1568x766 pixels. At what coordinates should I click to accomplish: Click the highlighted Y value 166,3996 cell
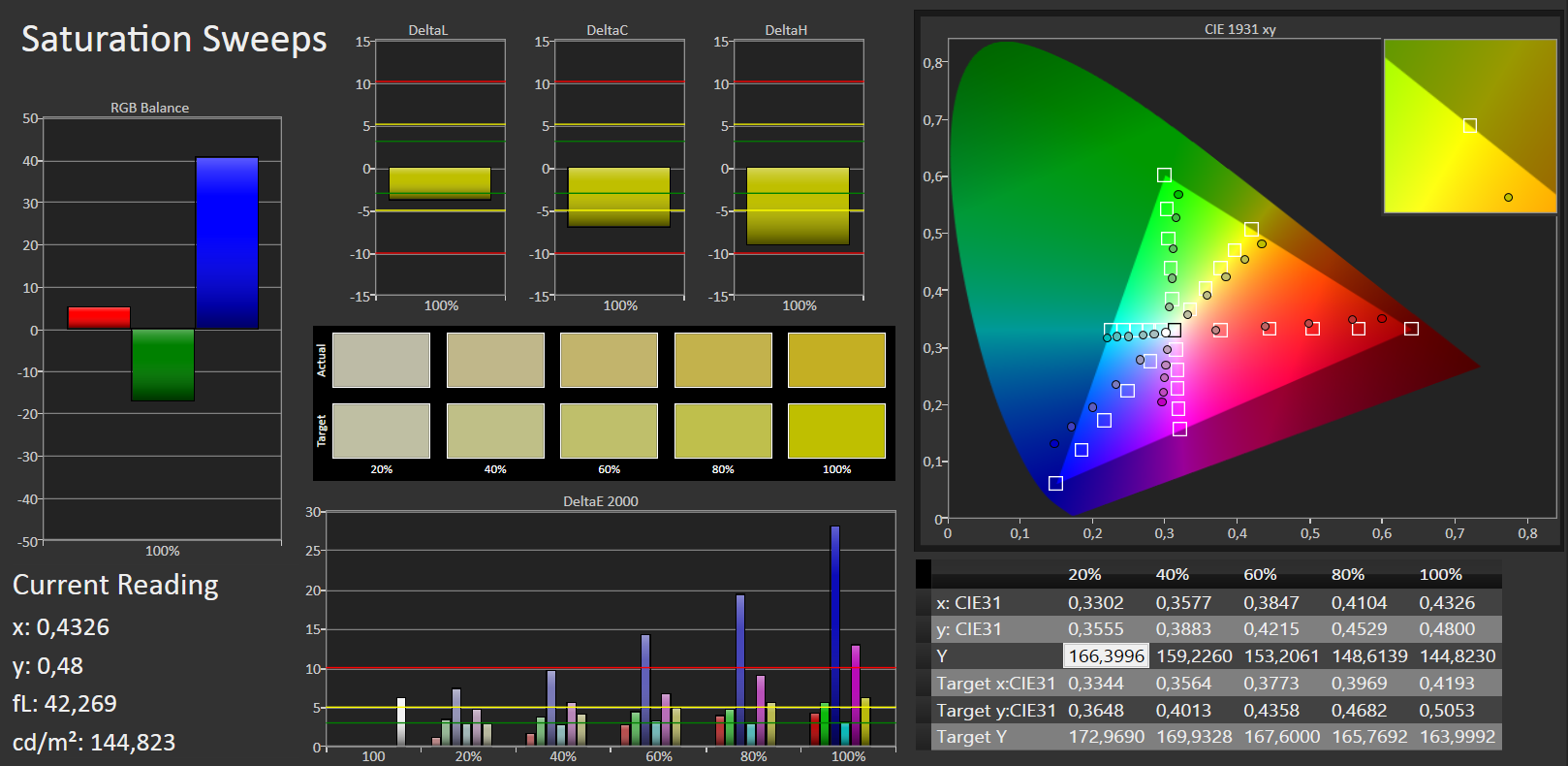1106,656
